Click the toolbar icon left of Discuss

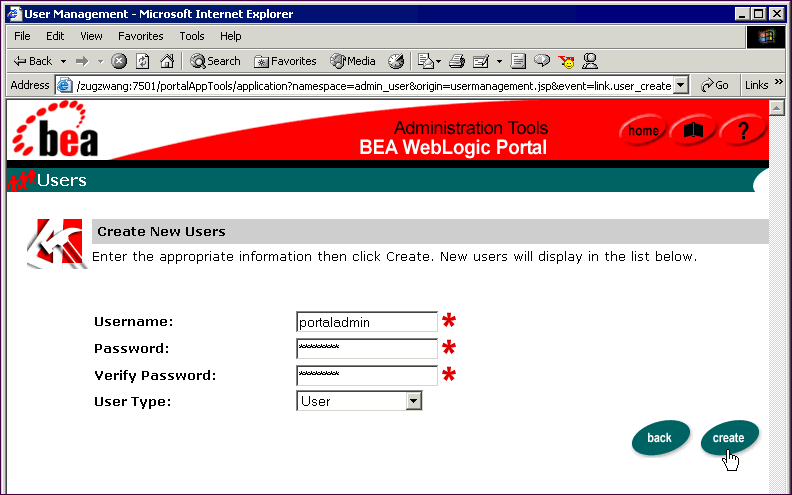click(518, 61)
